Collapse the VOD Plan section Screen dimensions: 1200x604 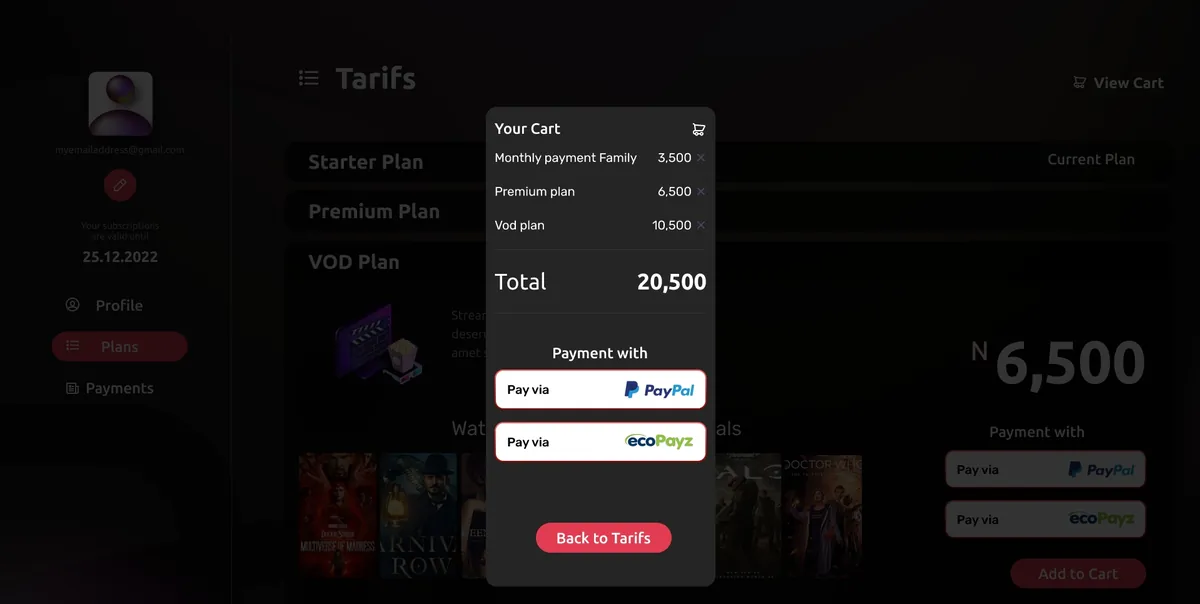pyautogui.click(x=354, y=262)
